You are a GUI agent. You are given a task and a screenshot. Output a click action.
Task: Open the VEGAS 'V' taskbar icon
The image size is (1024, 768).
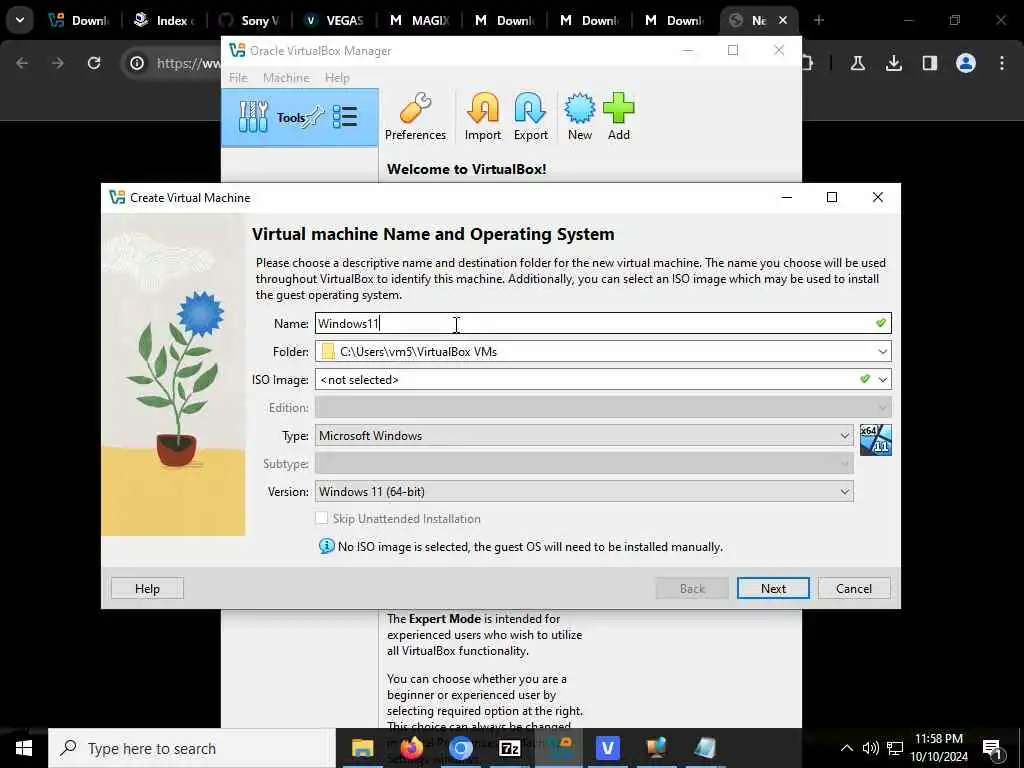click(x=607, y=748)
